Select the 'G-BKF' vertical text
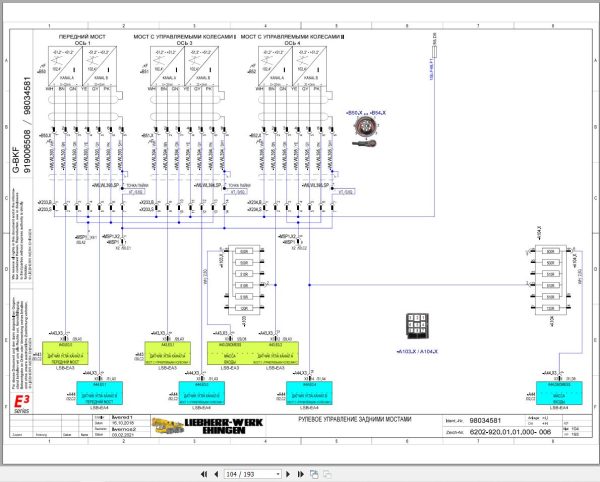 click(x=16, y=160)
